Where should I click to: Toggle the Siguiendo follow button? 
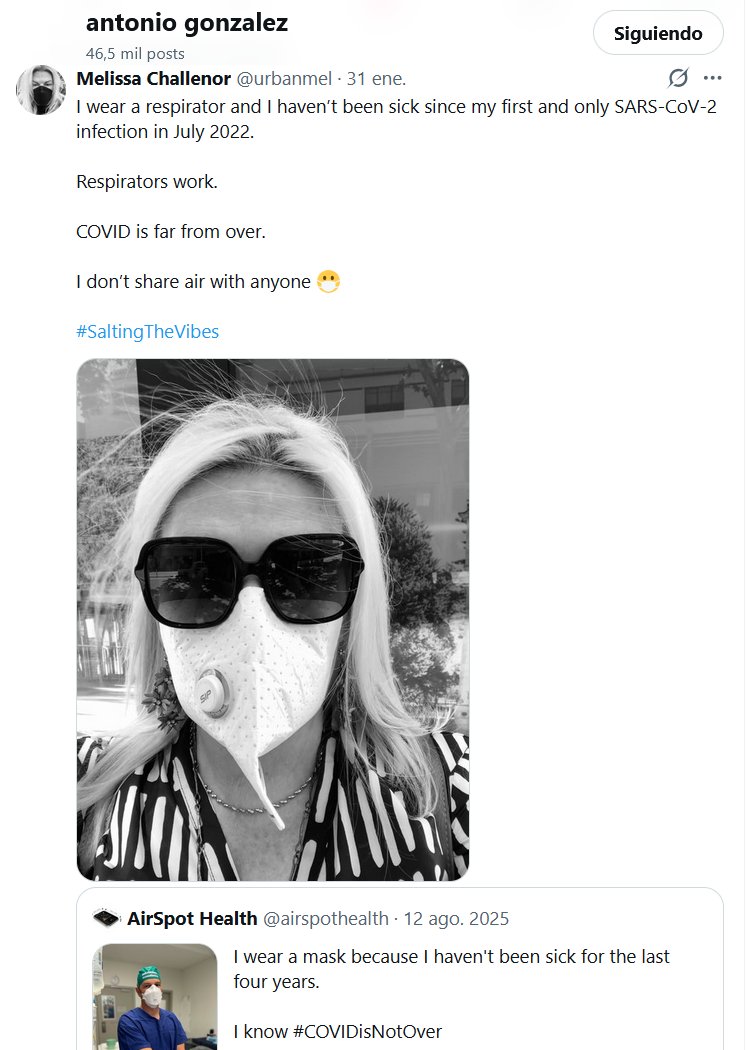657,33
